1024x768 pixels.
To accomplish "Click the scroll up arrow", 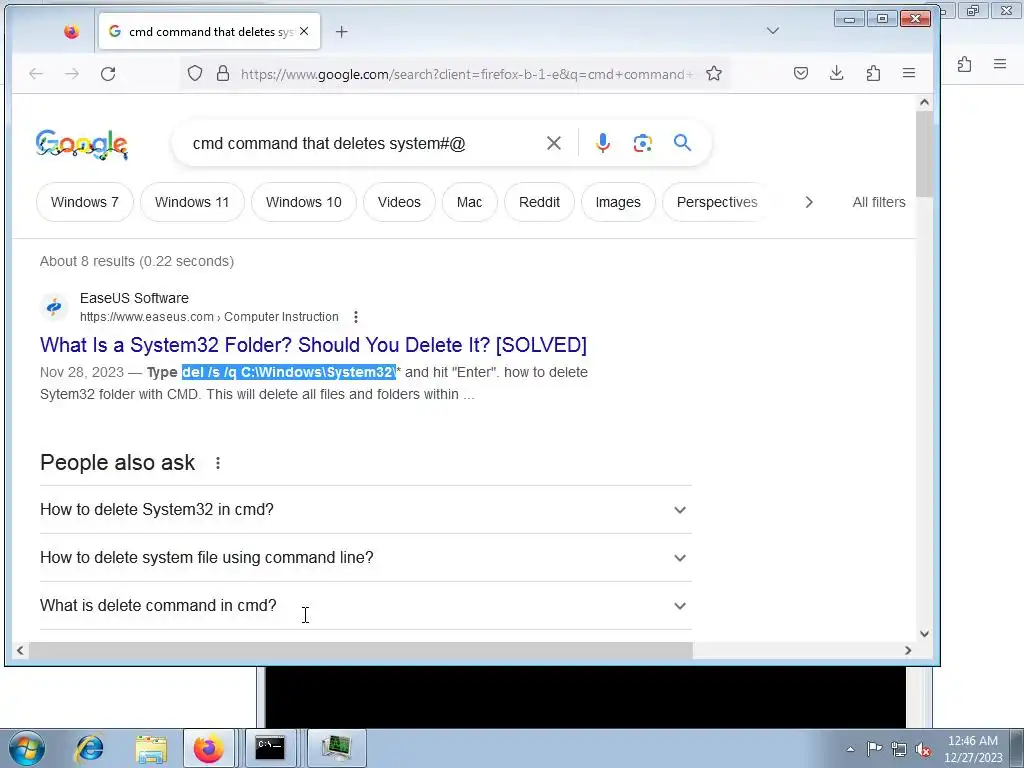I will [924, 102].
